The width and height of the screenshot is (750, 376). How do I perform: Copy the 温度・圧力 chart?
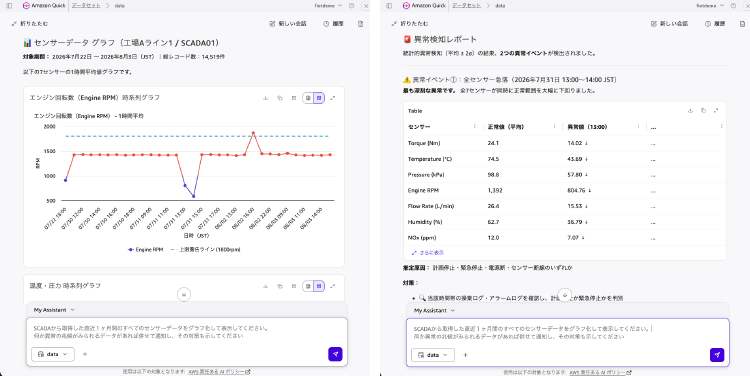(280, 286)
